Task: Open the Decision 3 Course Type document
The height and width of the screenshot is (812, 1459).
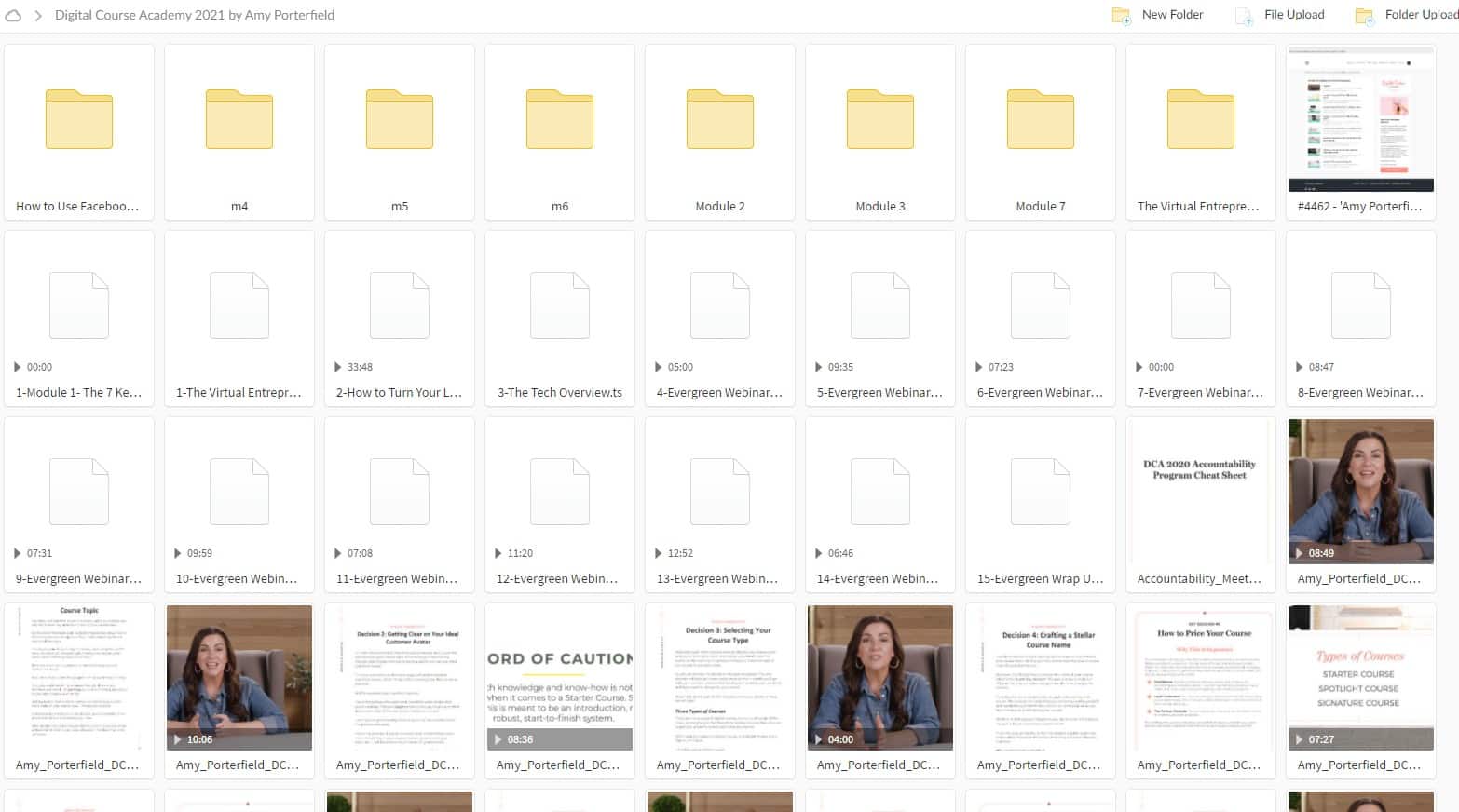Action: point(720,678)
